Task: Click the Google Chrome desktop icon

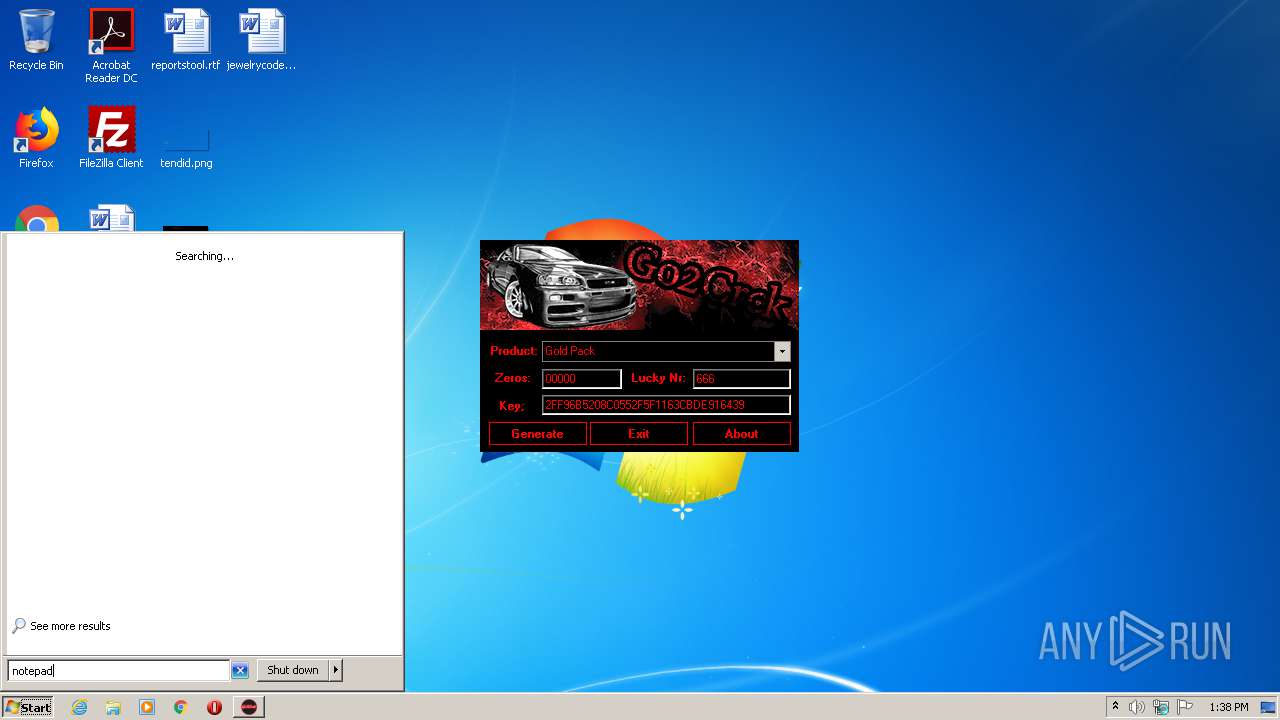Action: [36, 219]
